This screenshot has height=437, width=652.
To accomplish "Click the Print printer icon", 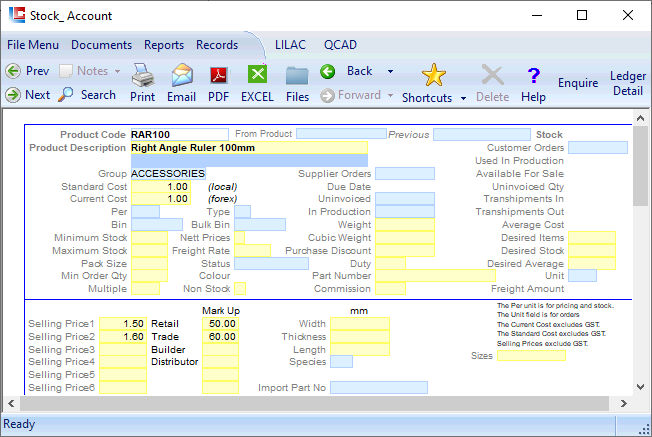I will click(143, 75).
